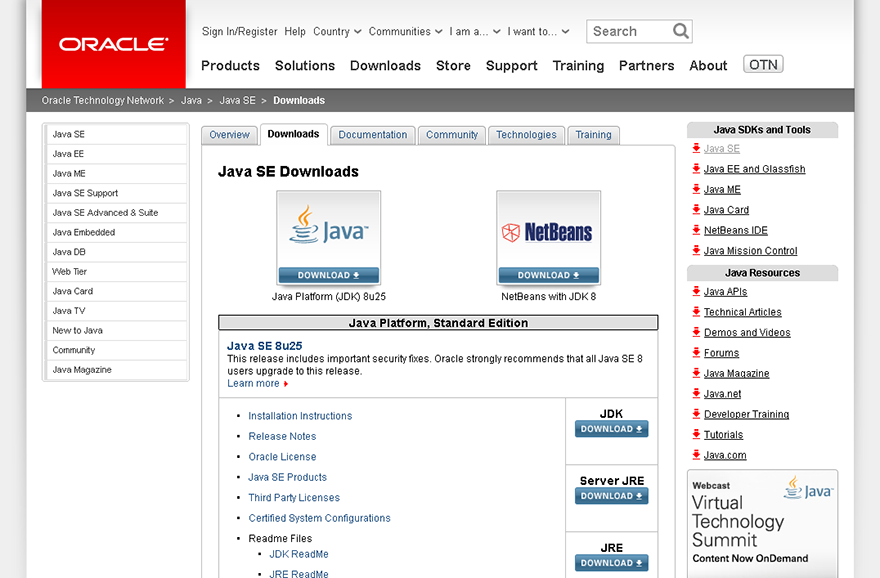This screenshot has width=880, height=578.
Task: Click Java Magazine in left sidebar
Action: (x=117, y=370)
